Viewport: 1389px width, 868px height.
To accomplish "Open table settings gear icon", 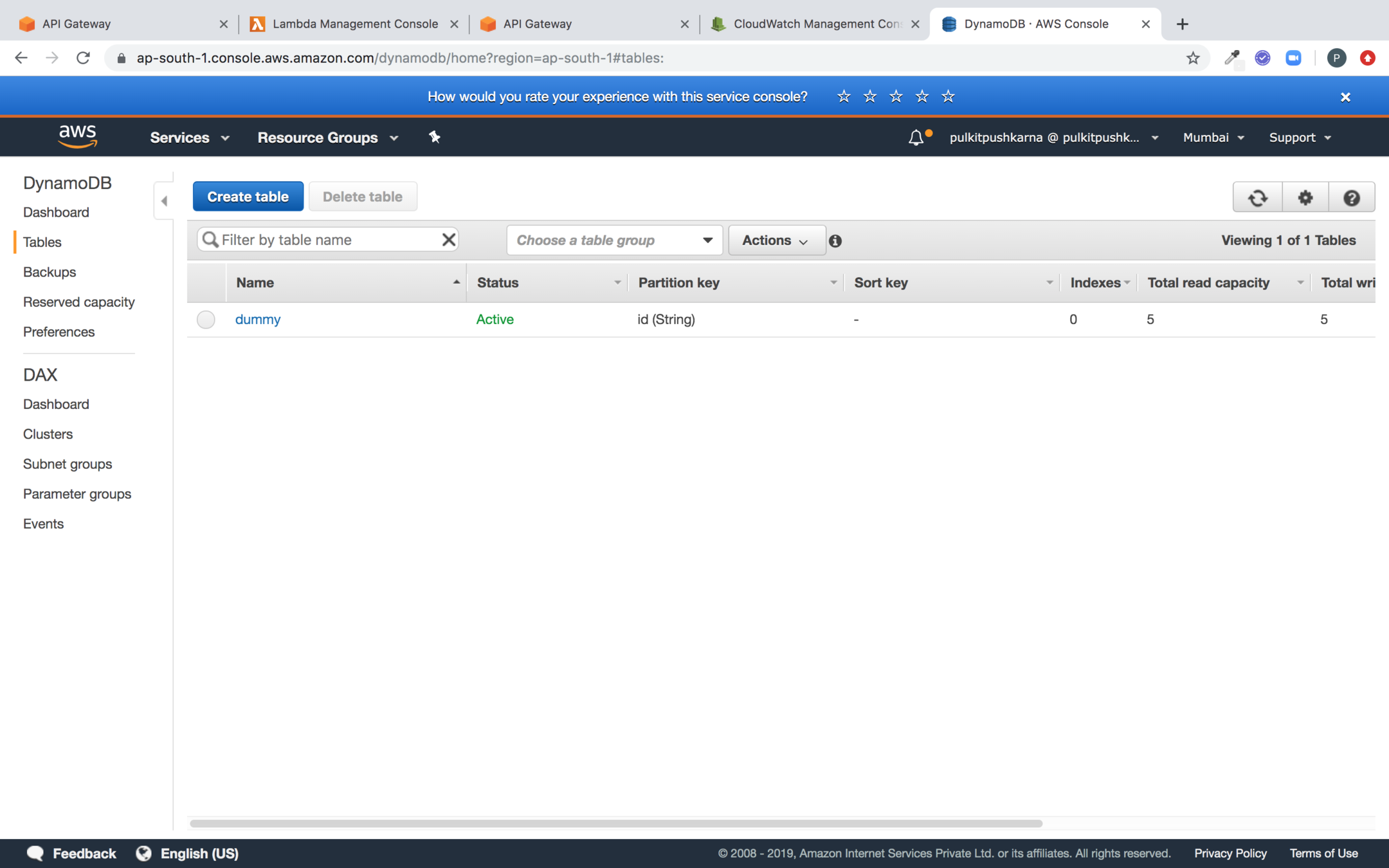I will 1305,197.
